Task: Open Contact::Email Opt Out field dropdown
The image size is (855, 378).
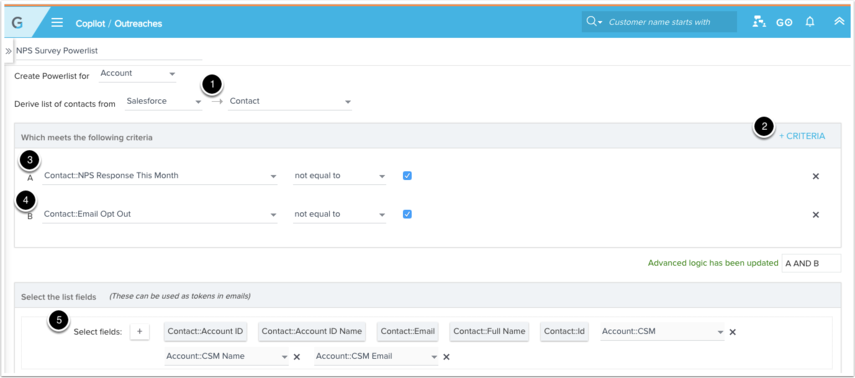Action: point(160,214)
